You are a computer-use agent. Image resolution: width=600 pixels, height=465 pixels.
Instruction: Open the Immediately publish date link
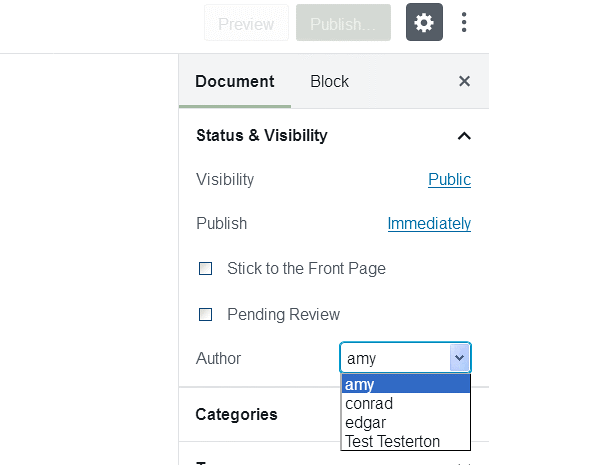click(429, 224)
